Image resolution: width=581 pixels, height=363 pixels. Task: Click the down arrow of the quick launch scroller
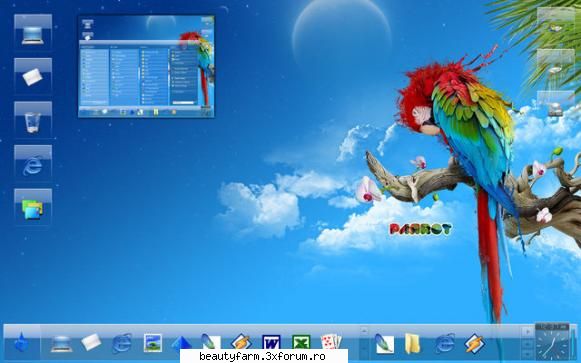[x=364, y=349]
